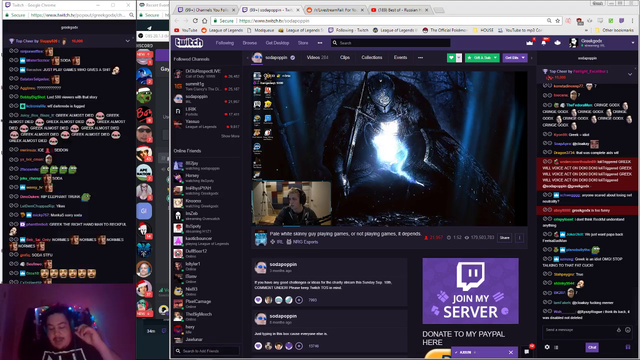Switch to the Best of Russian YouTube tab
The width and height of the screenshot is (640, 360).
coord(399,10)
